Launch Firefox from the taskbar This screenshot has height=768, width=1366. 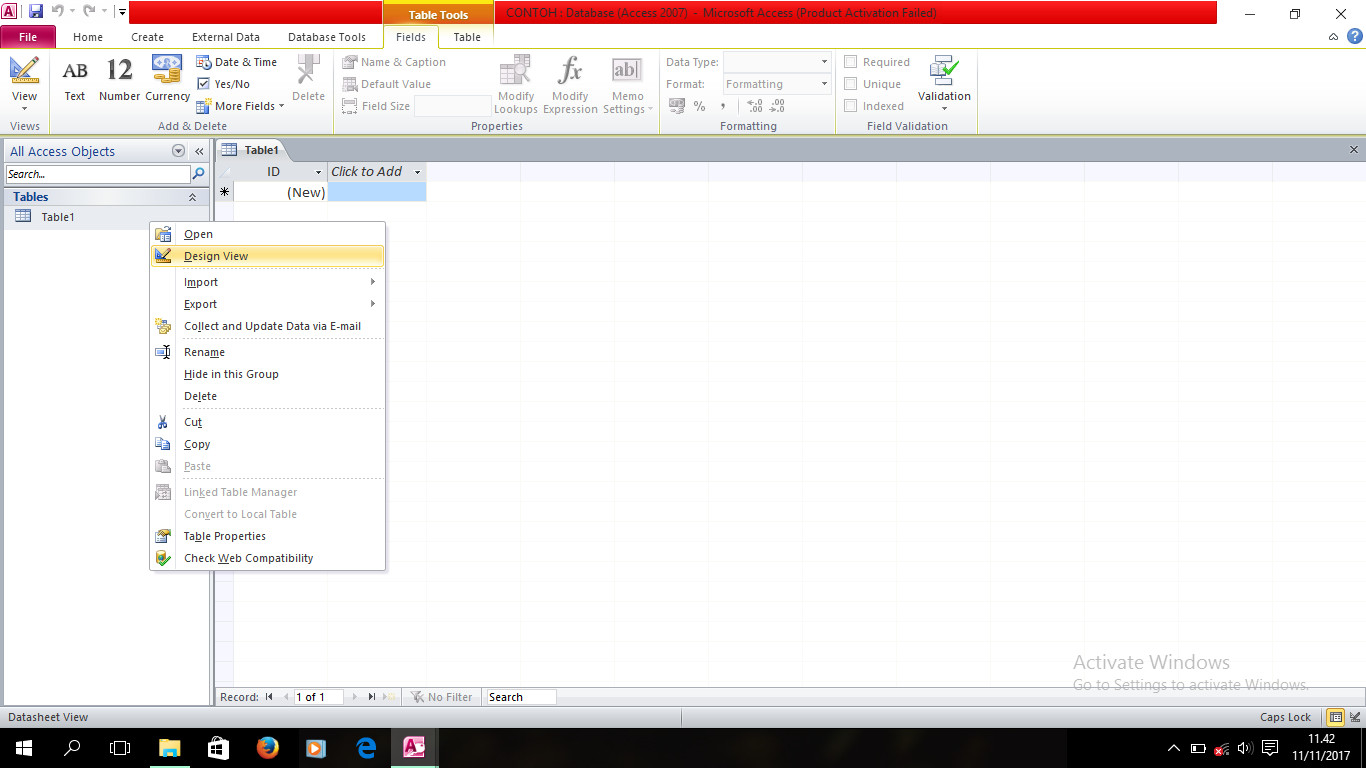267,747
